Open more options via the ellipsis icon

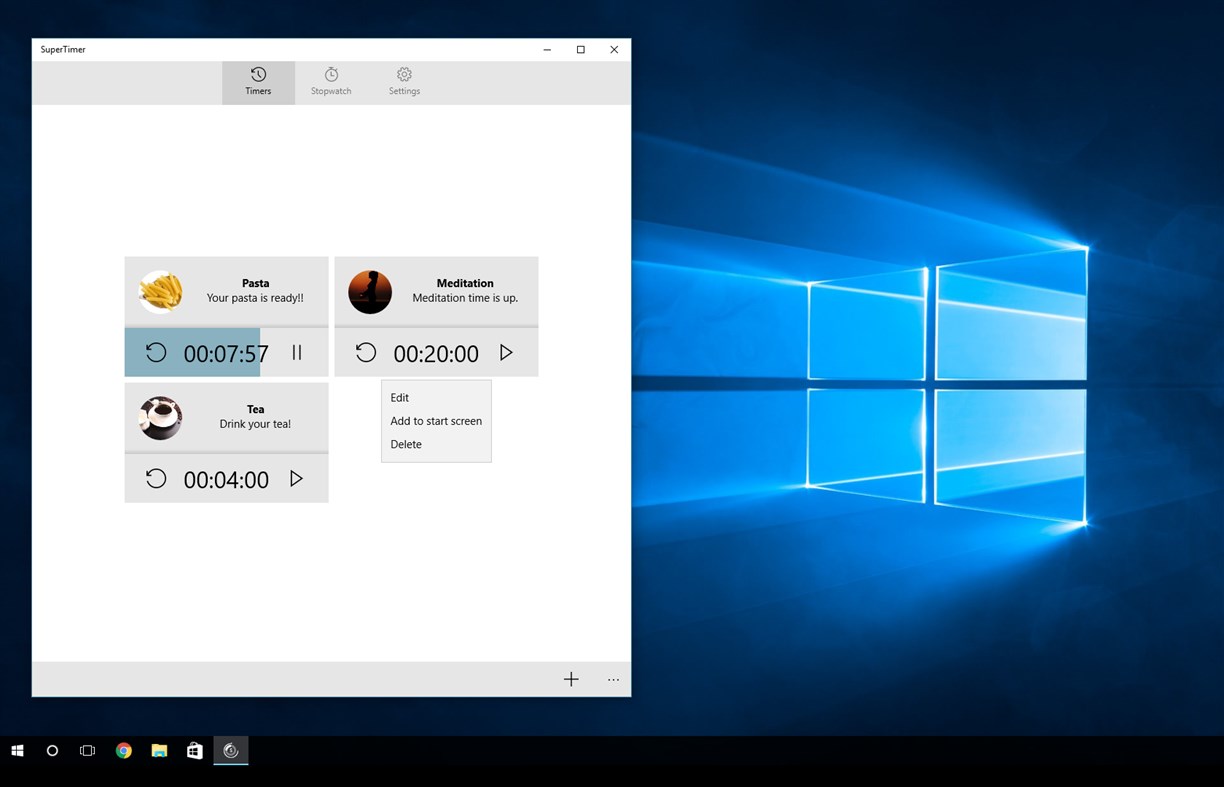(613, 679)
